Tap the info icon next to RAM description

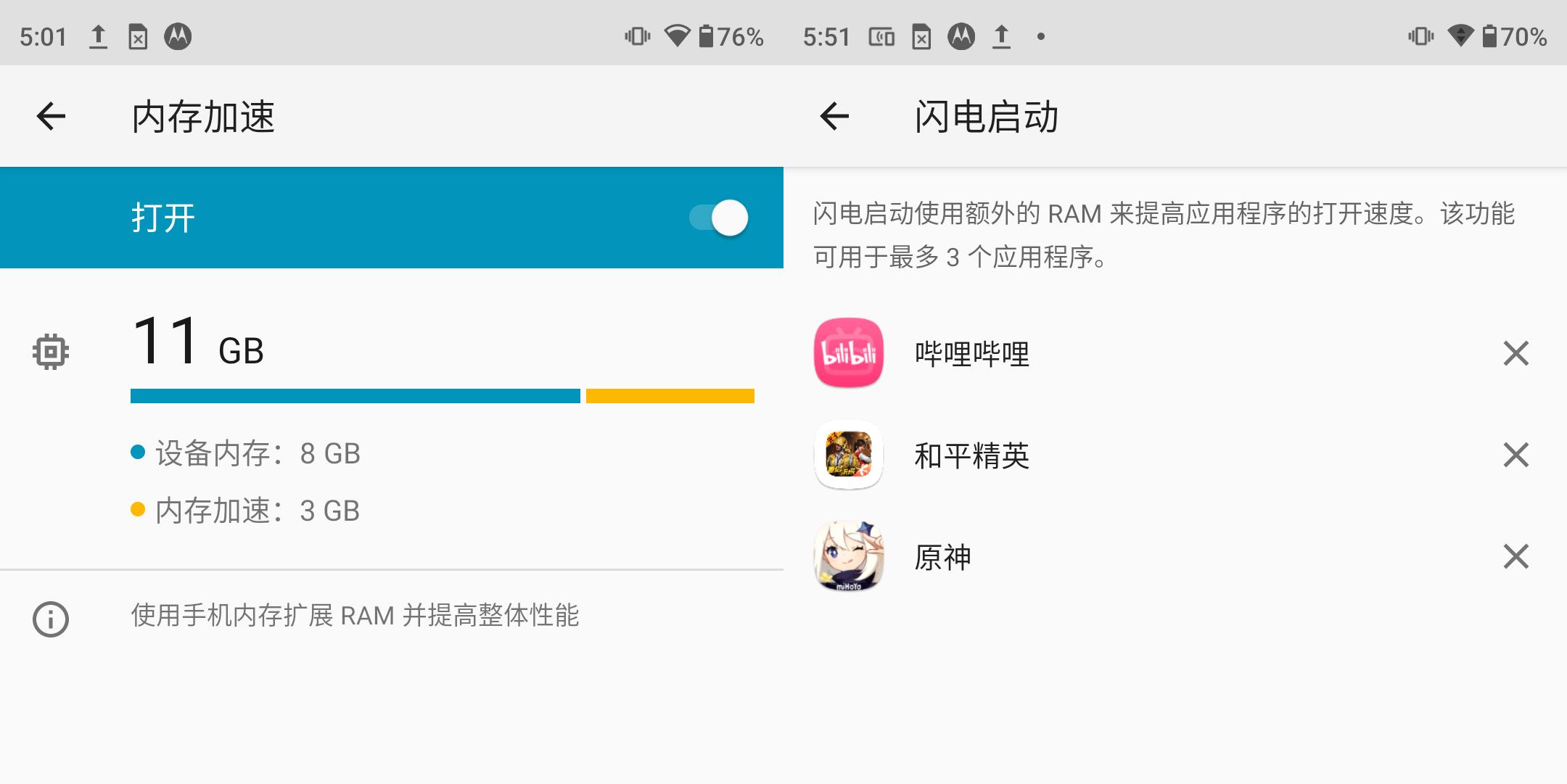point(49,618)
